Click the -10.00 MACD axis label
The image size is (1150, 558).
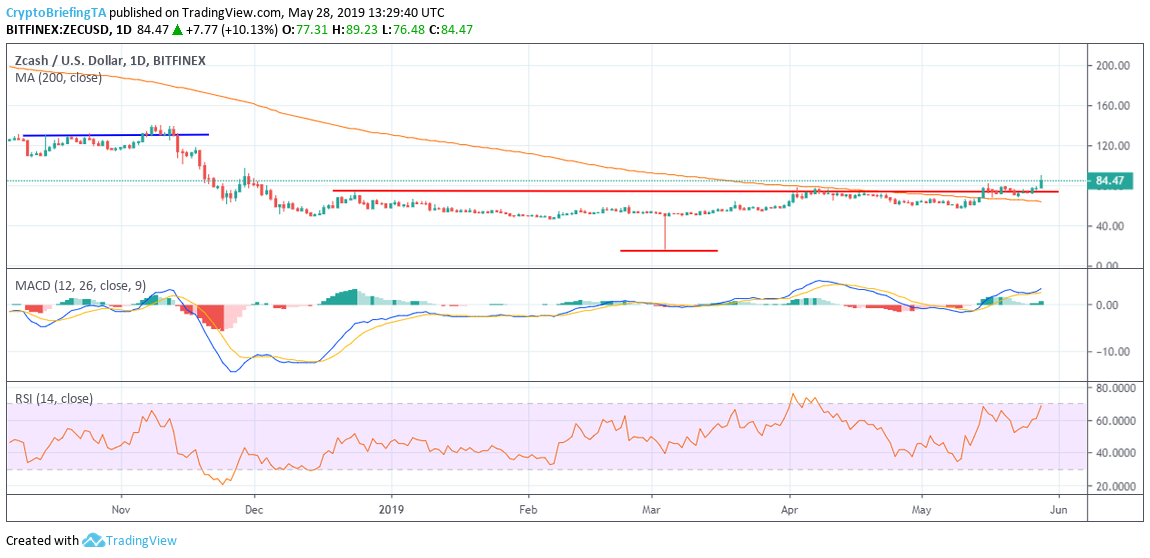click(1113, 351)
